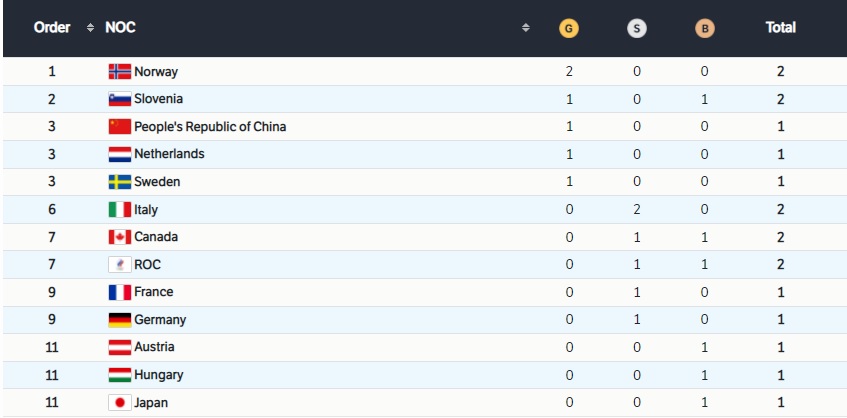This screenshot has width=847, height=418.
Task: Select the Sweden country name
Action: coord(157,182)
